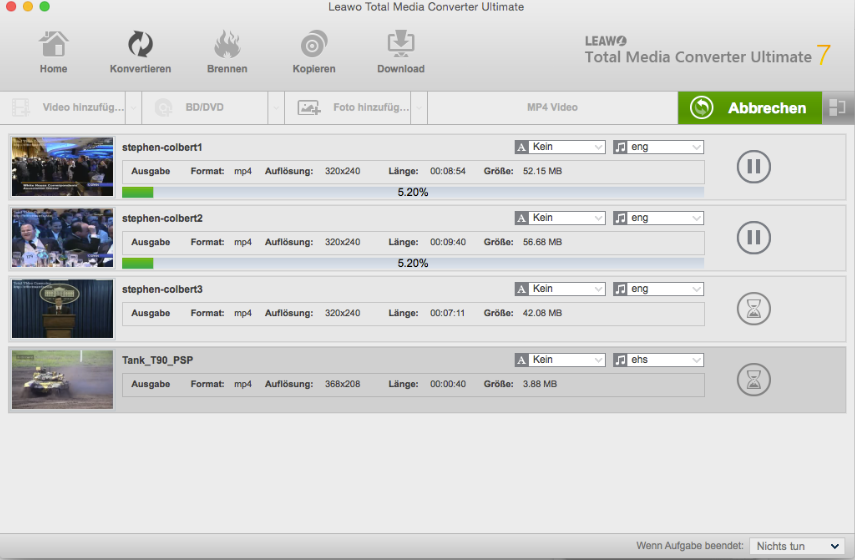Screen dimensions: 855x560
Task: Click the BD/DVD button
Action: click(205, 107)
